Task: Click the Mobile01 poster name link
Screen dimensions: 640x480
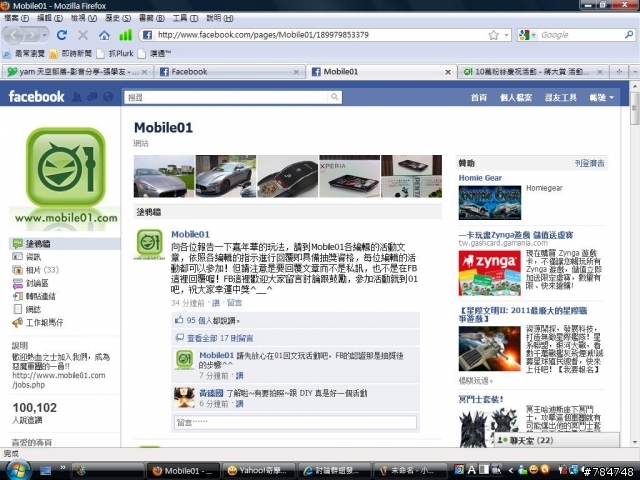Action: point(190,234)
